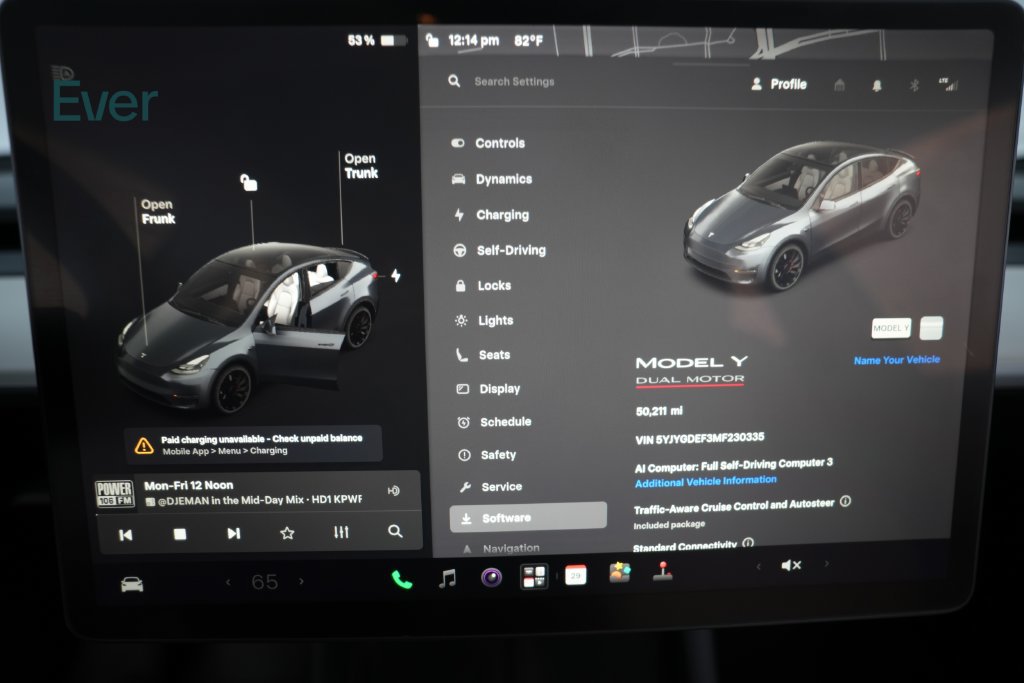Open the Controls settings menu

[488, 143]
